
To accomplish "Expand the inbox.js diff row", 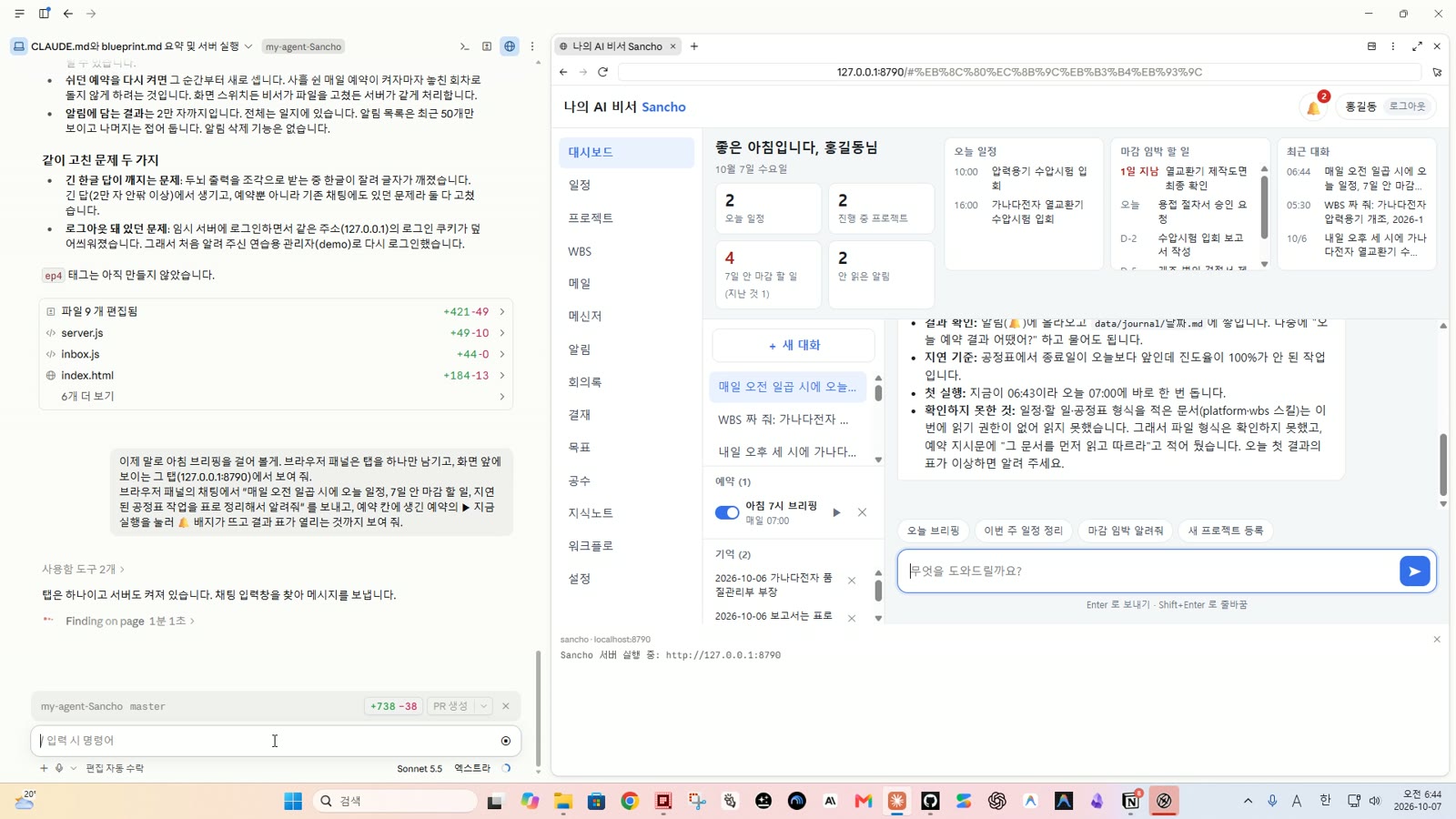I will pos(276,354).
